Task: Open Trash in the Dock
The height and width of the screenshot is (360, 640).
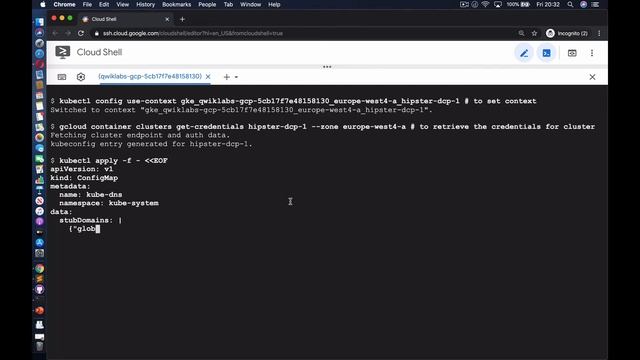Action: (40, 347)
